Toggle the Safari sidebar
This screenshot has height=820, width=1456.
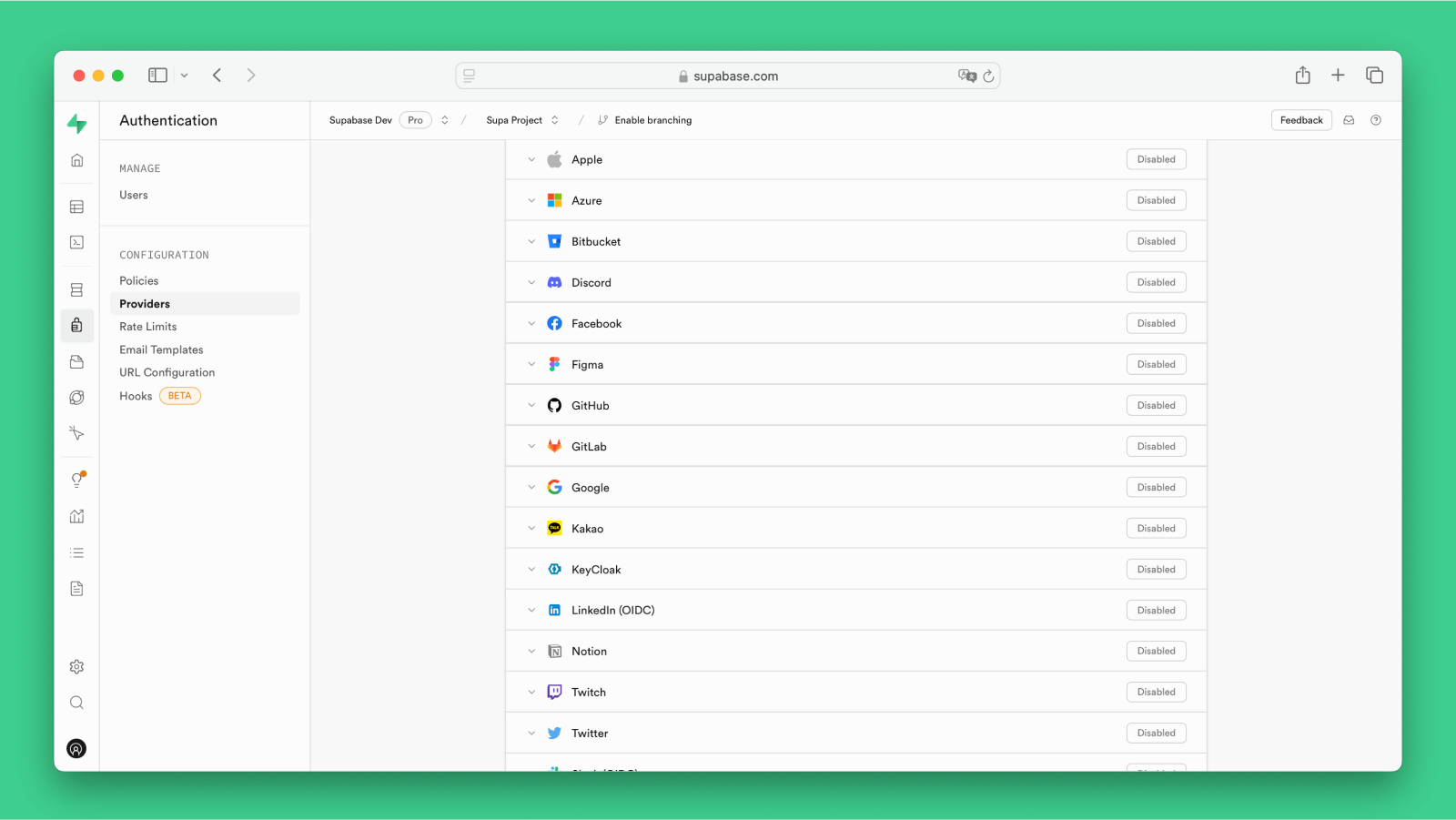point(158,75)
